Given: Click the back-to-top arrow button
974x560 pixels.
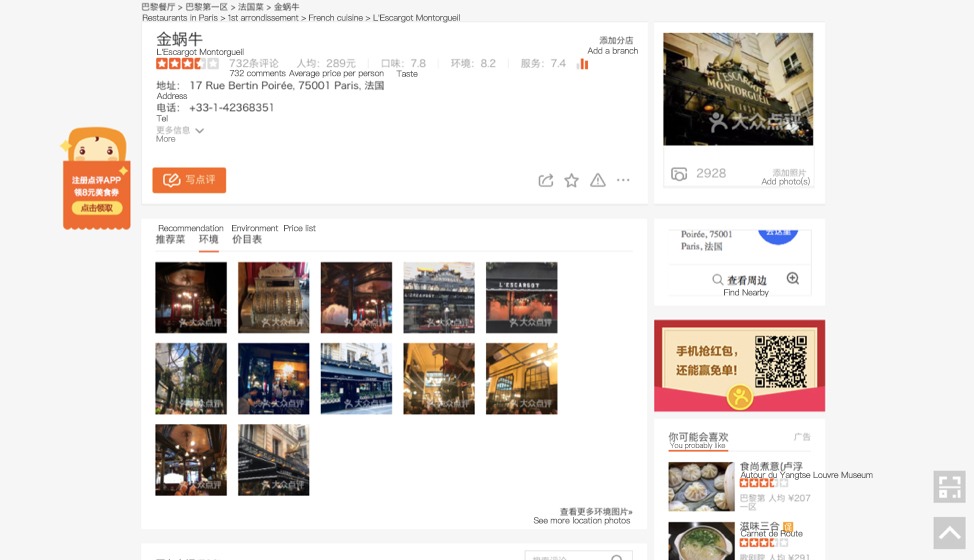Looking at the screenshot, I should click(x=949, y=533).
